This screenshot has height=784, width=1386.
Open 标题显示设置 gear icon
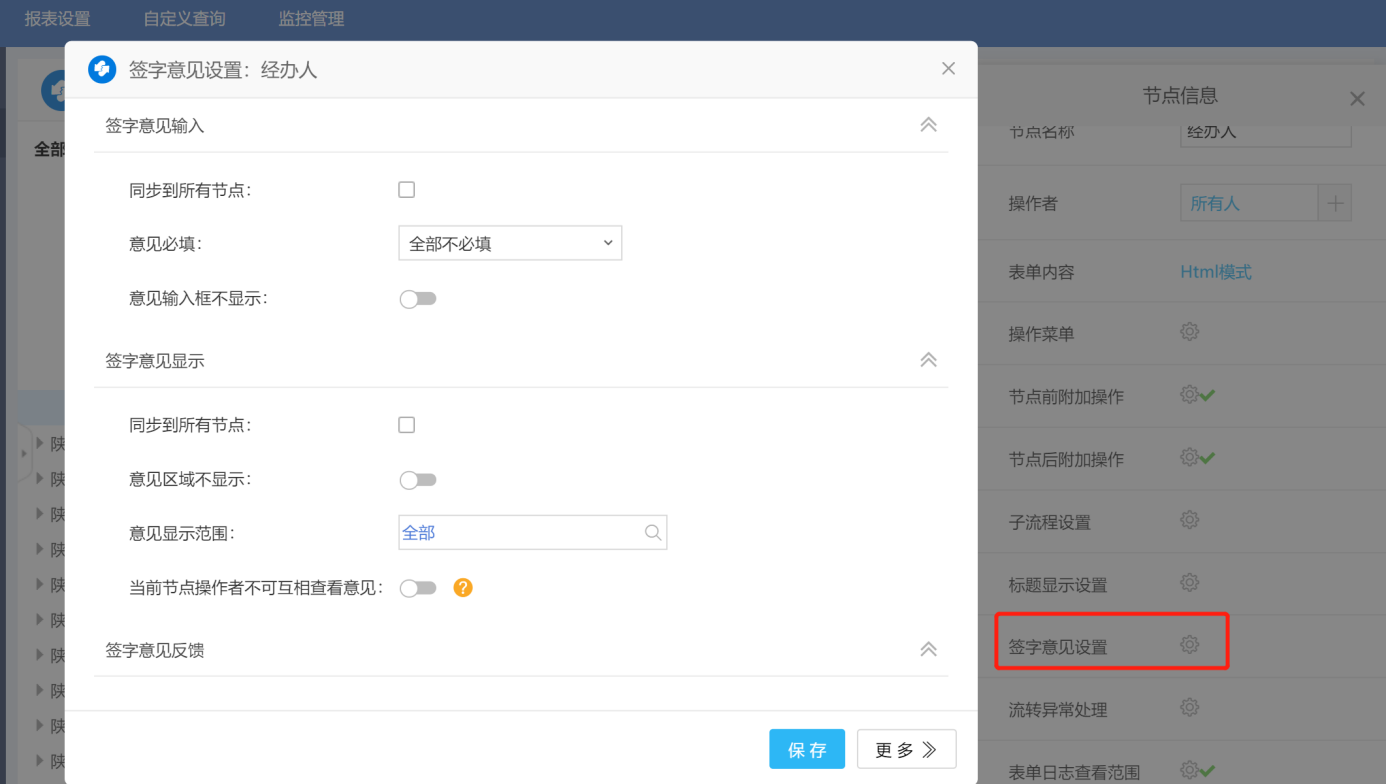pos(1189,583)
